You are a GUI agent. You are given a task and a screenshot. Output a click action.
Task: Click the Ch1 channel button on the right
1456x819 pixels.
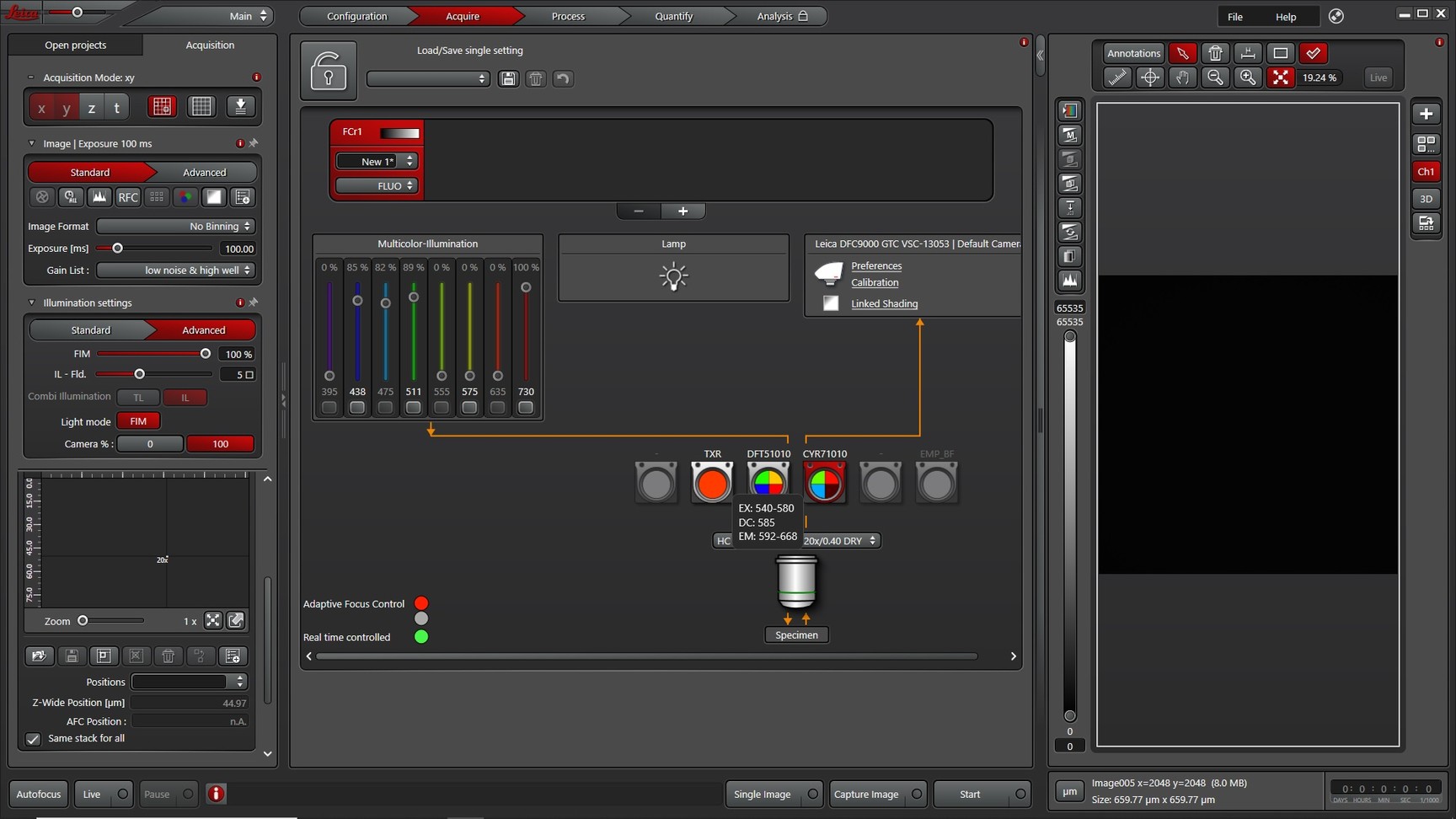[x=1426, y=171]
